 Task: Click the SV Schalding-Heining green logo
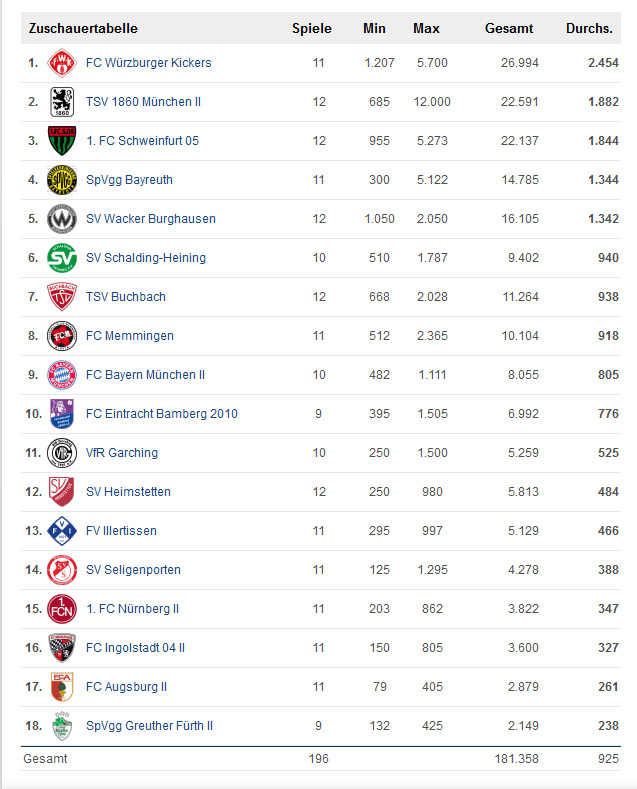coord(62,258)
